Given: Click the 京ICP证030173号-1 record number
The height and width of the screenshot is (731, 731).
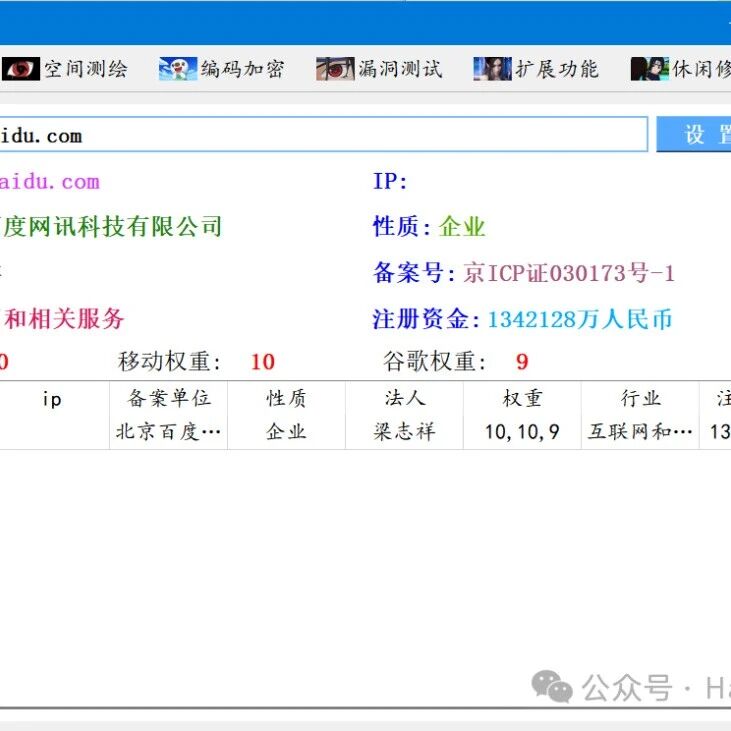Looking at the screenshot, I should tap(569, 273).
